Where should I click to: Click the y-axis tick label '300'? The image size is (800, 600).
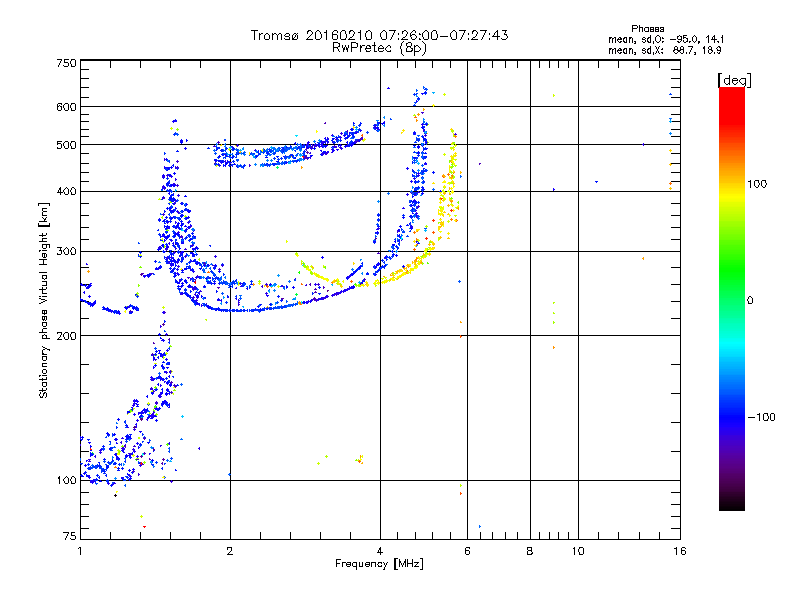tap(66, 252)
